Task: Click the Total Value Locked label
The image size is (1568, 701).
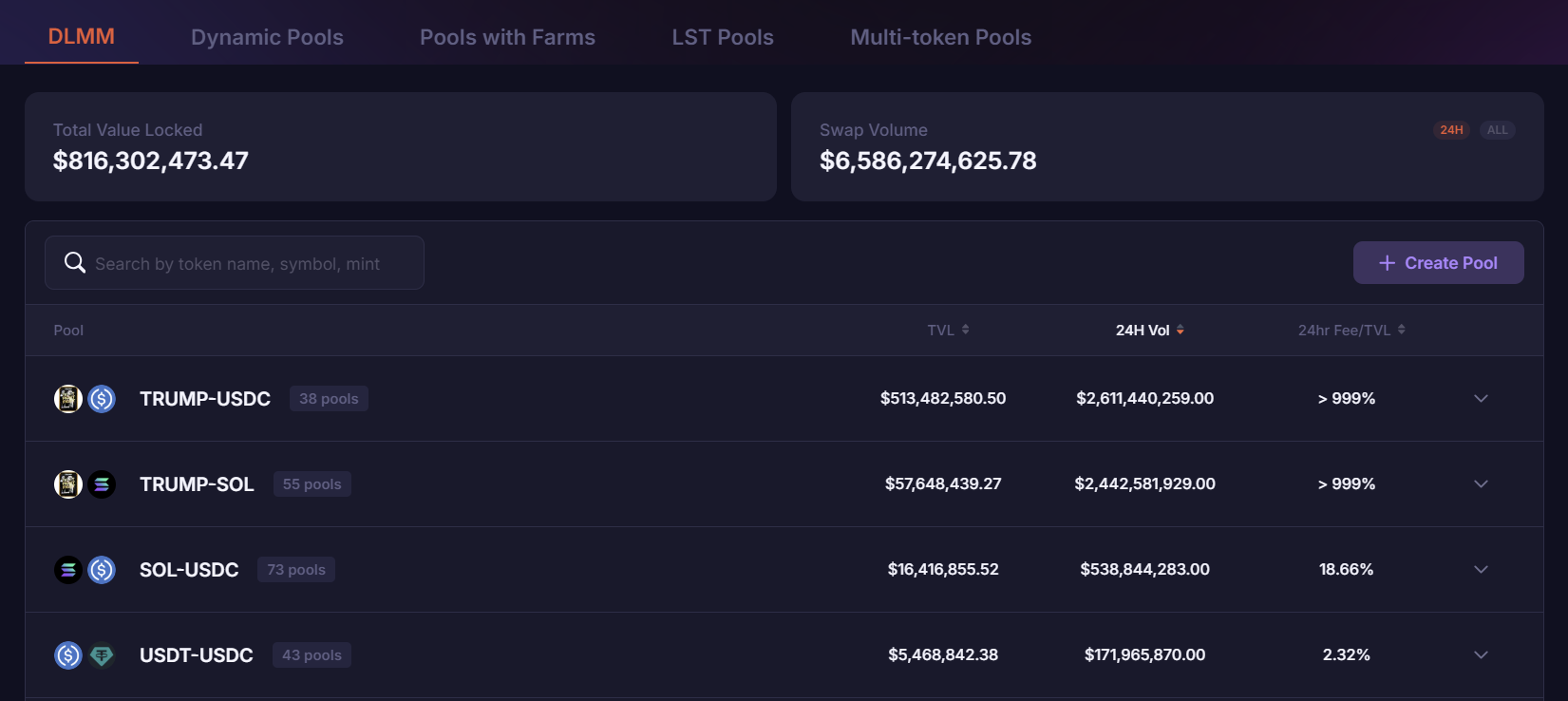Action: 127,130
